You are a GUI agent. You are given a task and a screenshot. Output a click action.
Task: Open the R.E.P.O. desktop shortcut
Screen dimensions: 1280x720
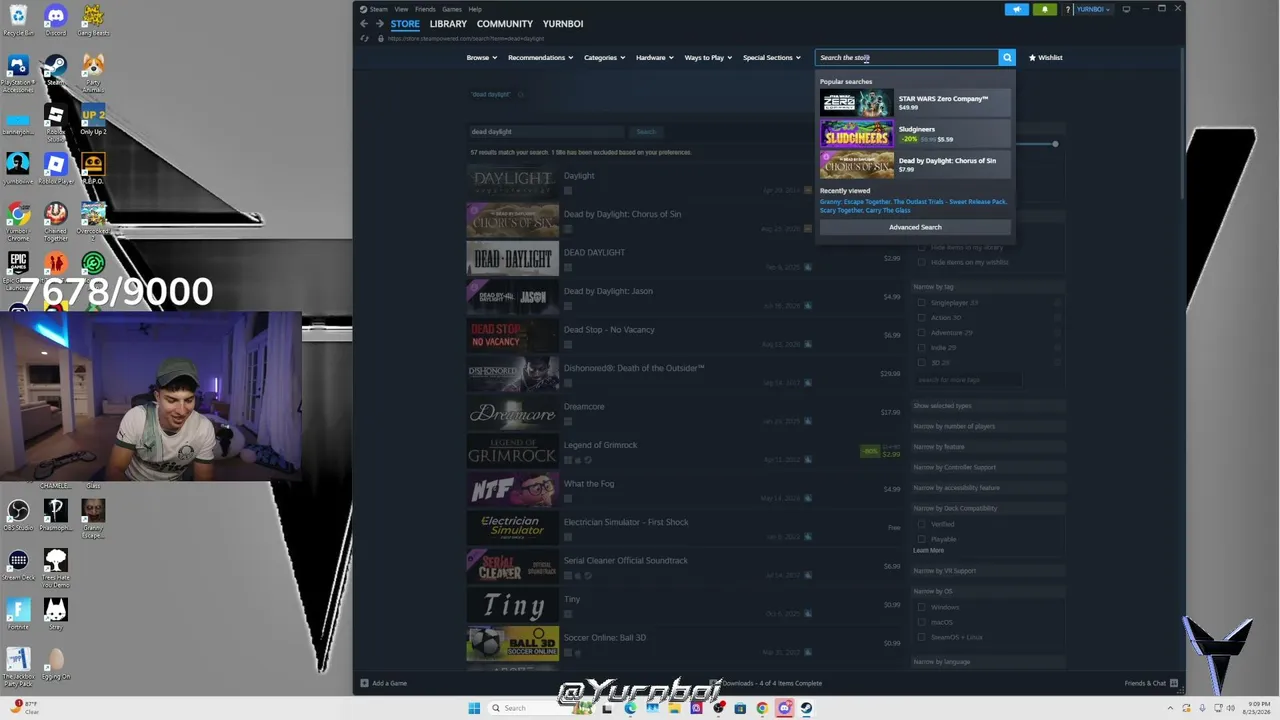click(x=93, y=168)
